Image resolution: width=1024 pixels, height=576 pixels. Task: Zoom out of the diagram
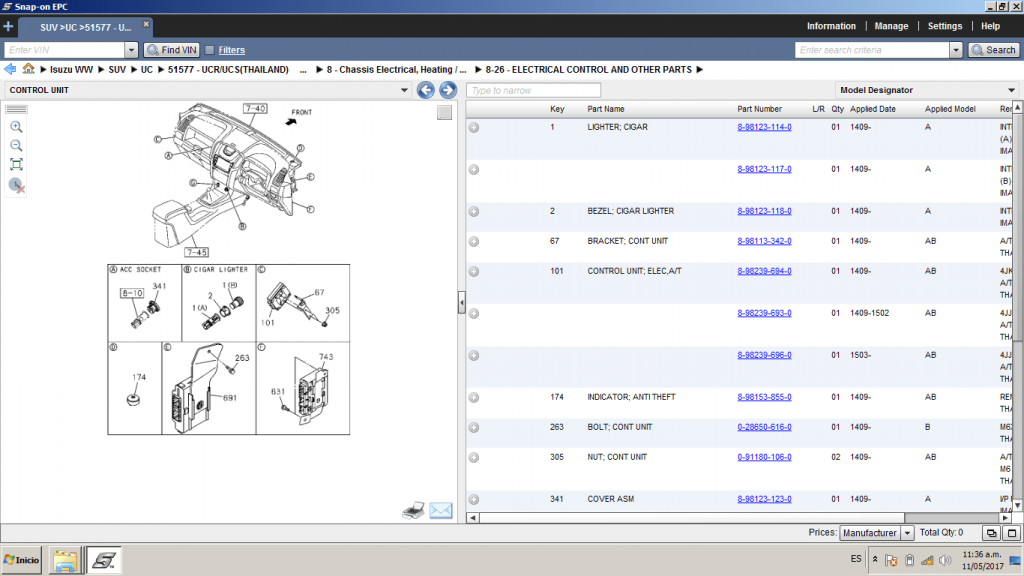[16, 146]
